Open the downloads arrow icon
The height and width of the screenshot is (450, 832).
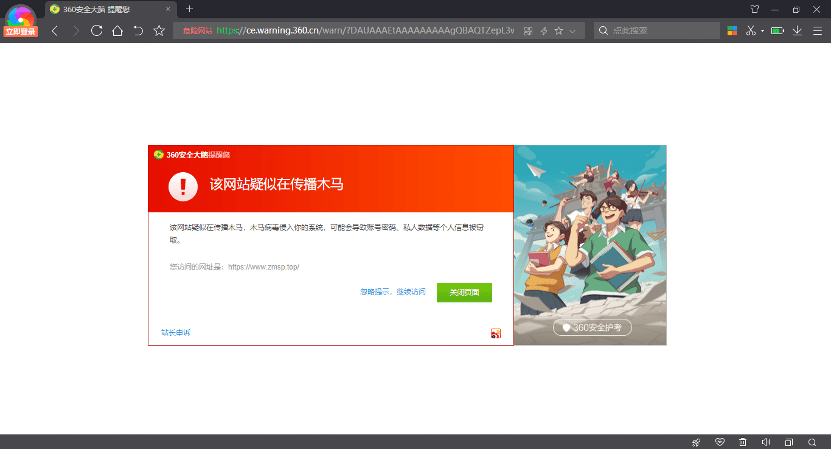click(797, 31)
